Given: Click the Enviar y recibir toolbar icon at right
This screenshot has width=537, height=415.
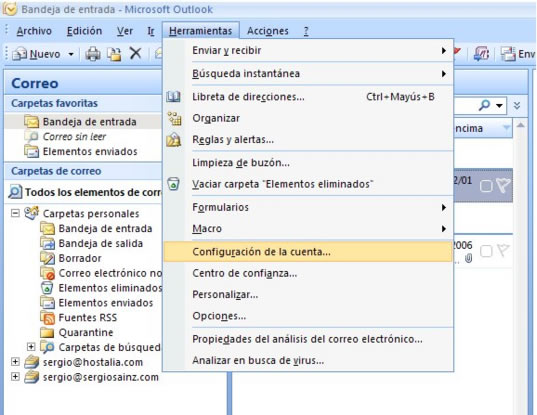Looking at the screenshot, I should [508, 54].
